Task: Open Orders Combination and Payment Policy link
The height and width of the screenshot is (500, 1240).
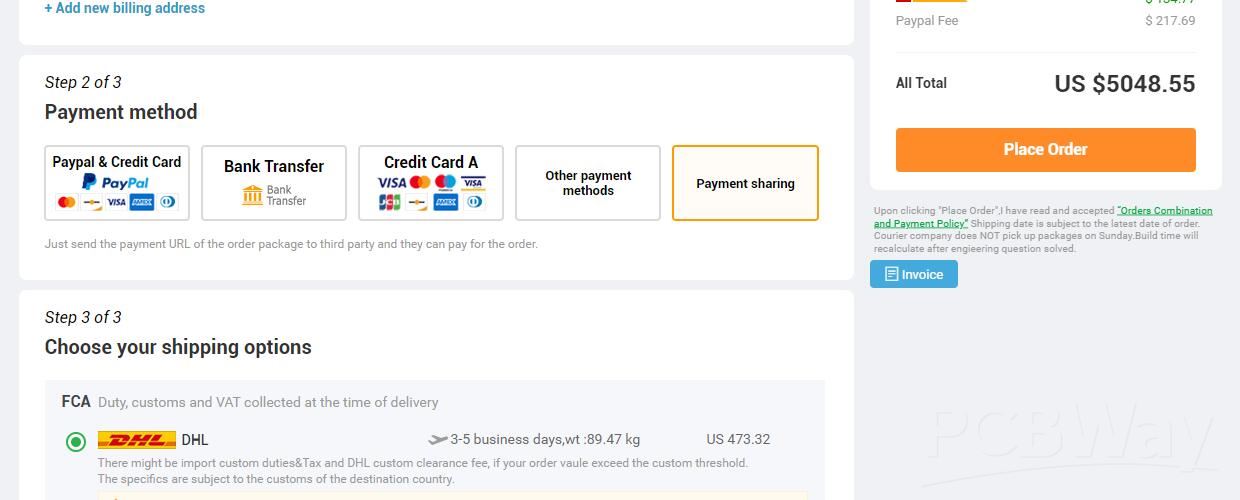Action: (x=1043, y=217)
